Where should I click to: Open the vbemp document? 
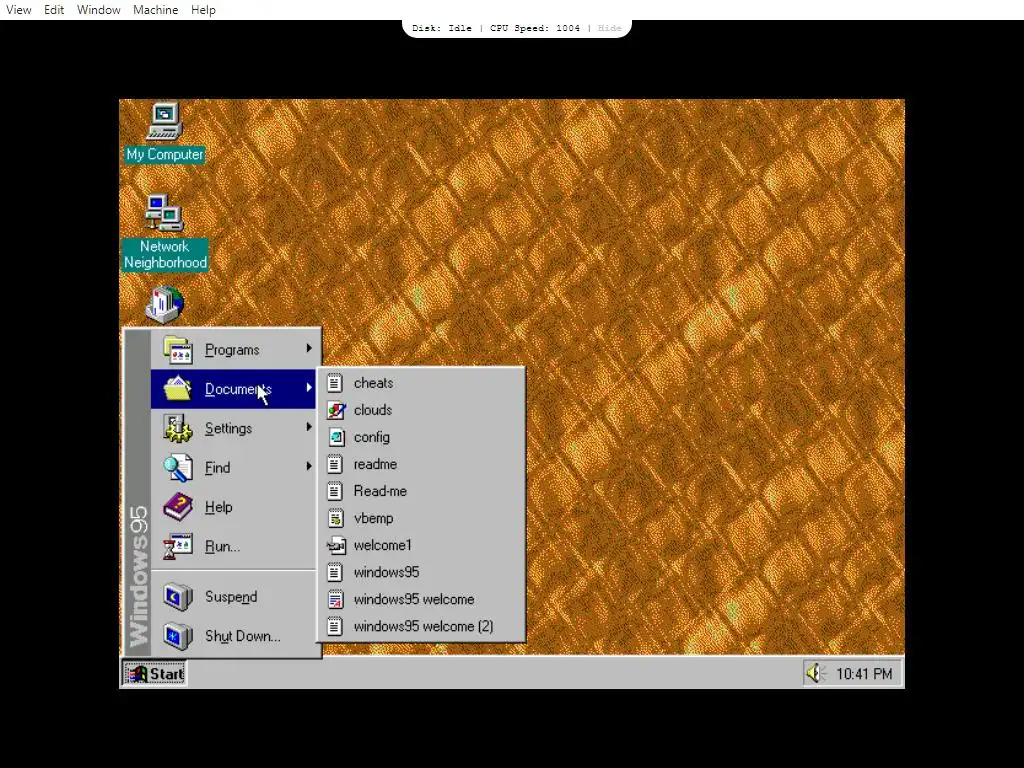click(x=421, y=519)
